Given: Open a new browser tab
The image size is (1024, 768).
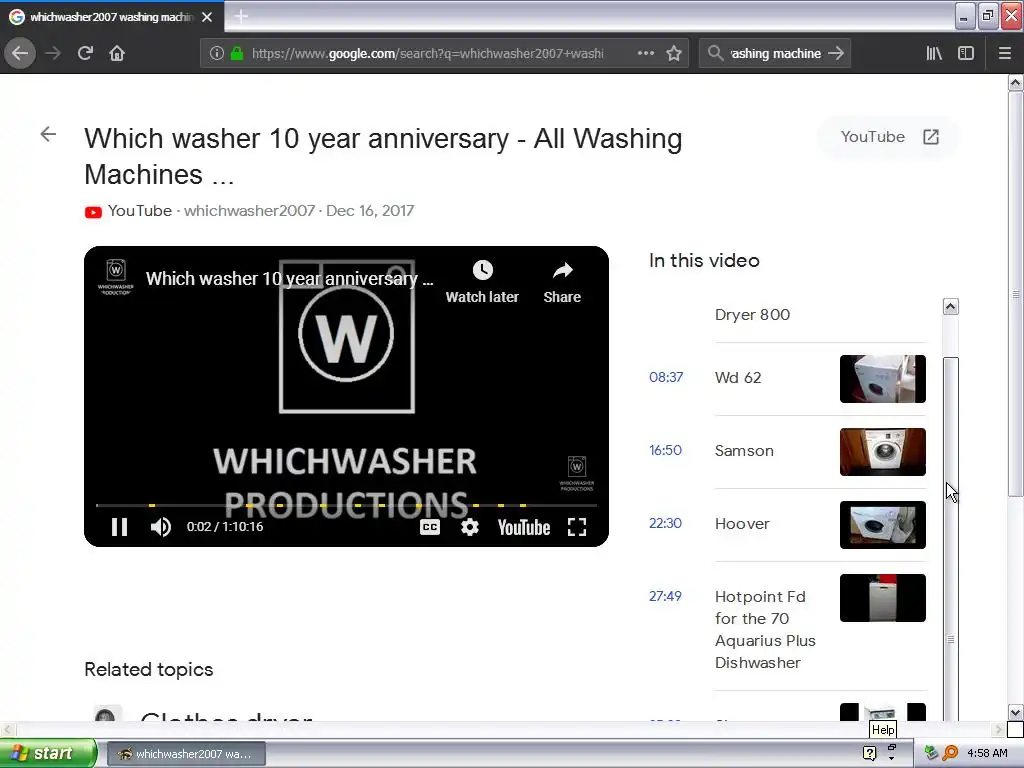Looking at the screenshot, I should (x=241, y=16).
